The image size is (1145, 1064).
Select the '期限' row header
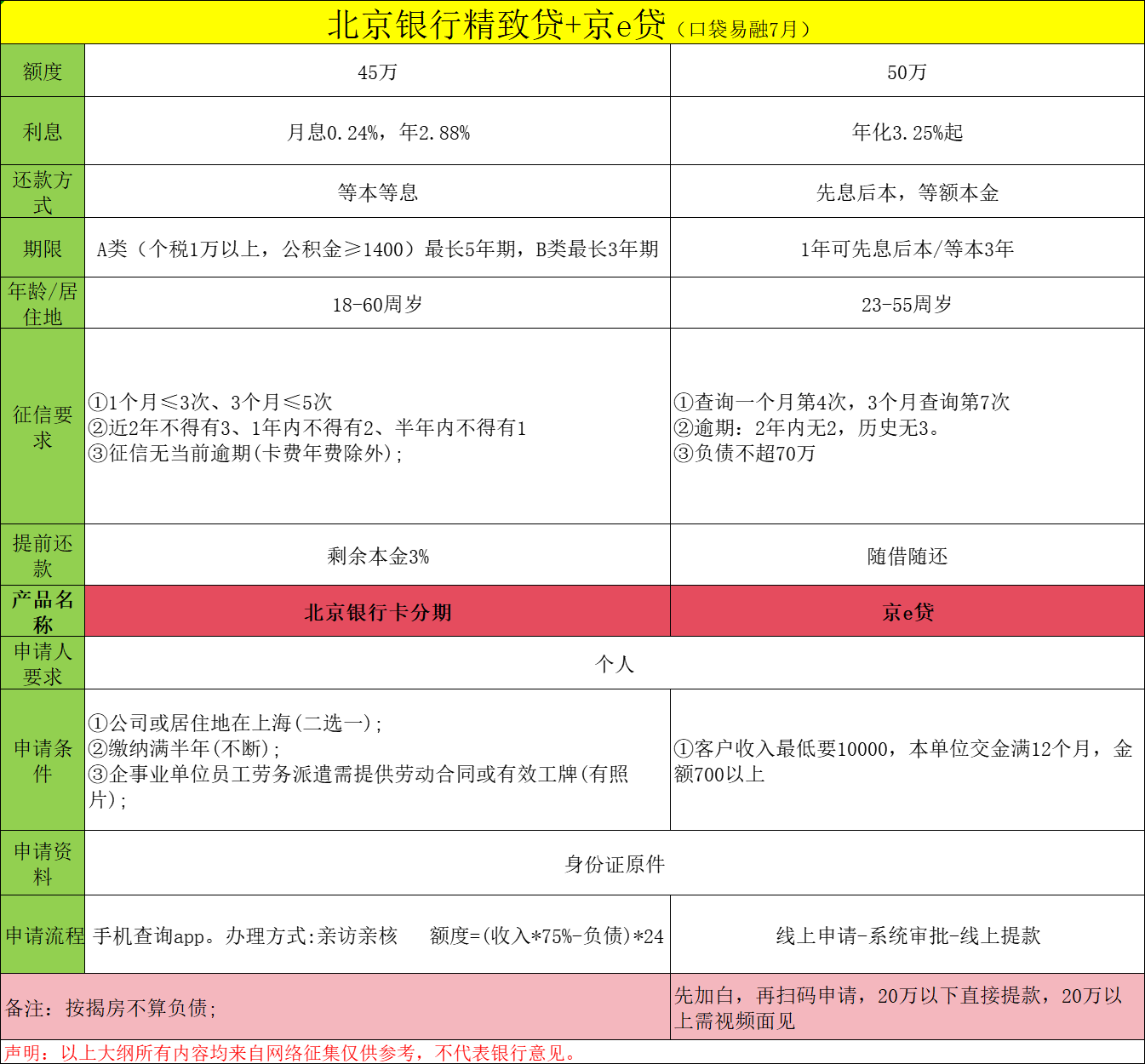pyautogui.click(x=43, y=248)
